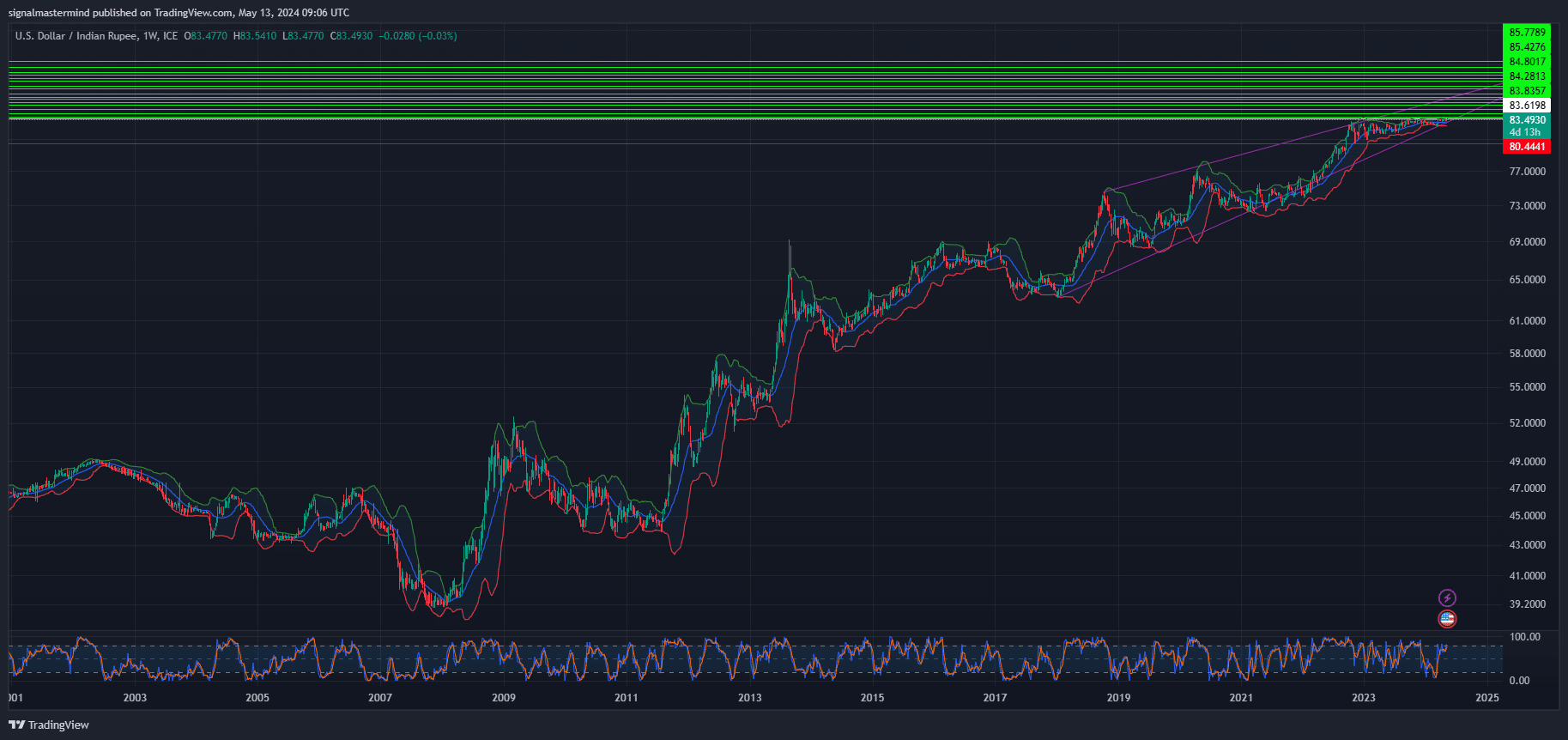Click the open value O83.4770
This screenshot has width=1568, height=740.
[x=206, y=36]
